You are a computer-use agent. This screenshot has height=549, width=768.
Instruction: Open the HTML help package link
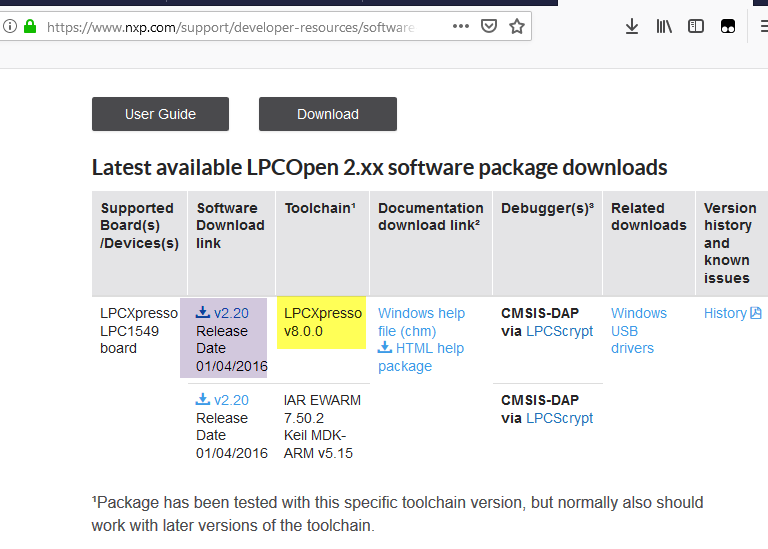pyautogui.click(x=421, y=357)
